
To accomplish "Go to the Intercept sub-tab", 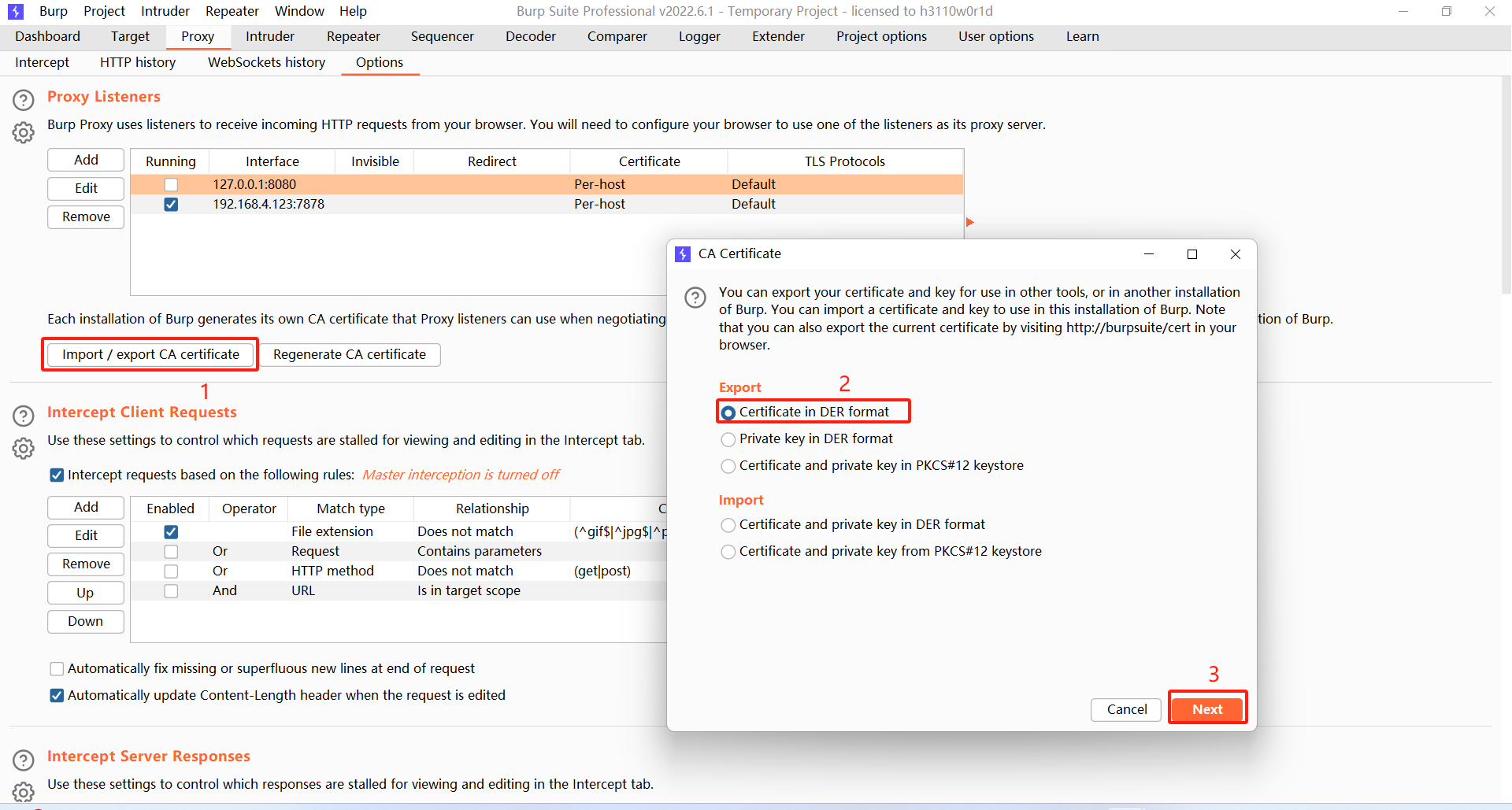I will click(x=42, y=62).
